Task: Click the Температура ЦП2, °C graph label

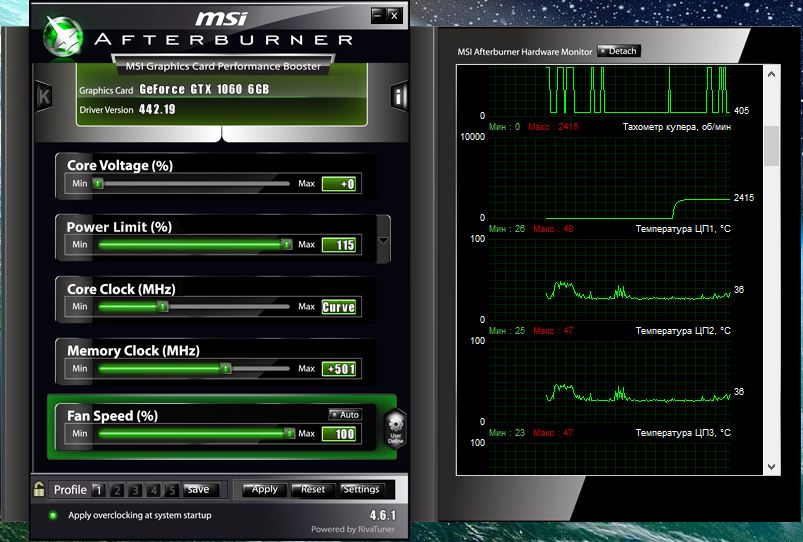Action: point(683,330)
